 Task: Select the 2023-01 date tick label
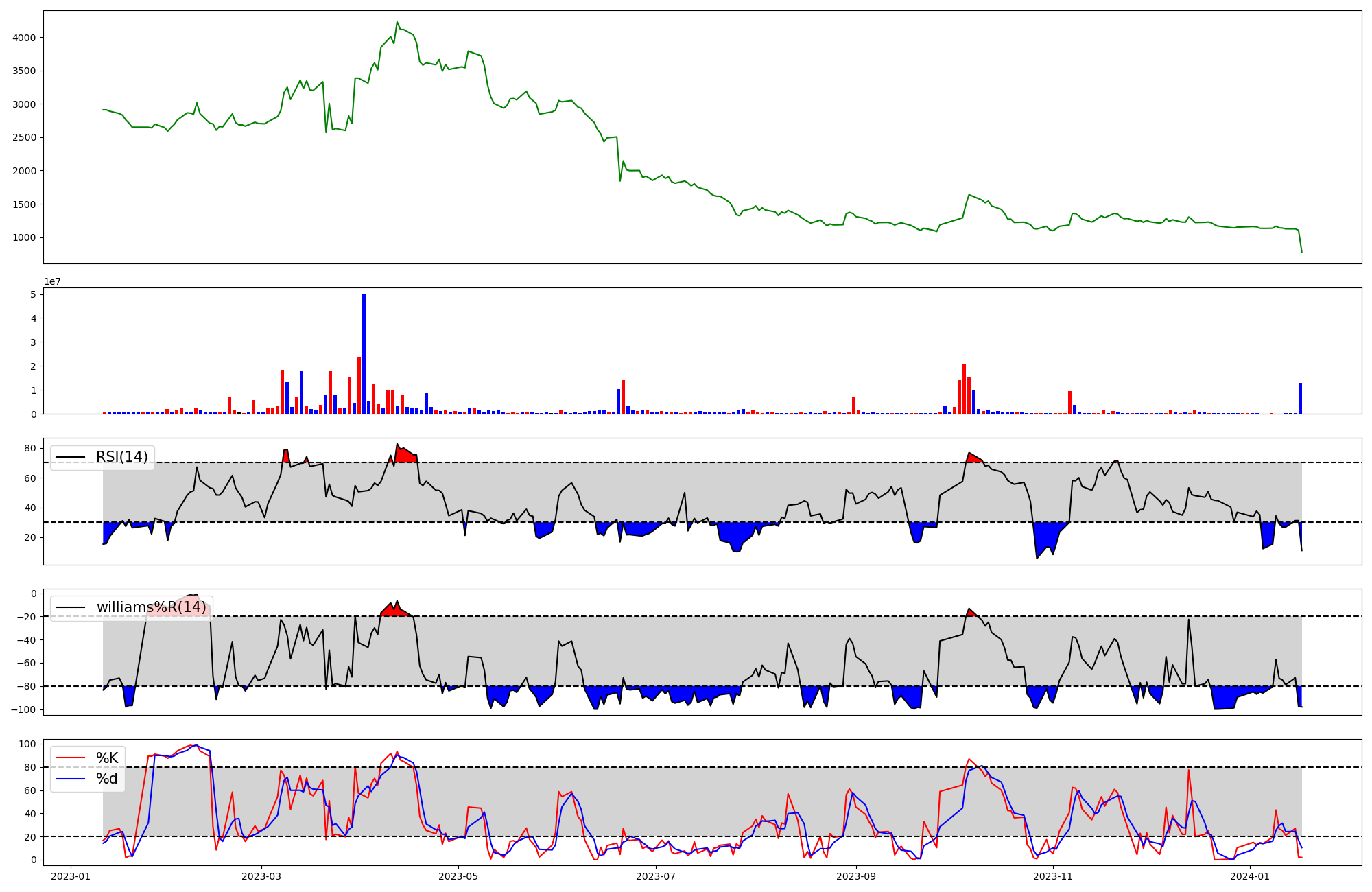[x=71, y=876]
